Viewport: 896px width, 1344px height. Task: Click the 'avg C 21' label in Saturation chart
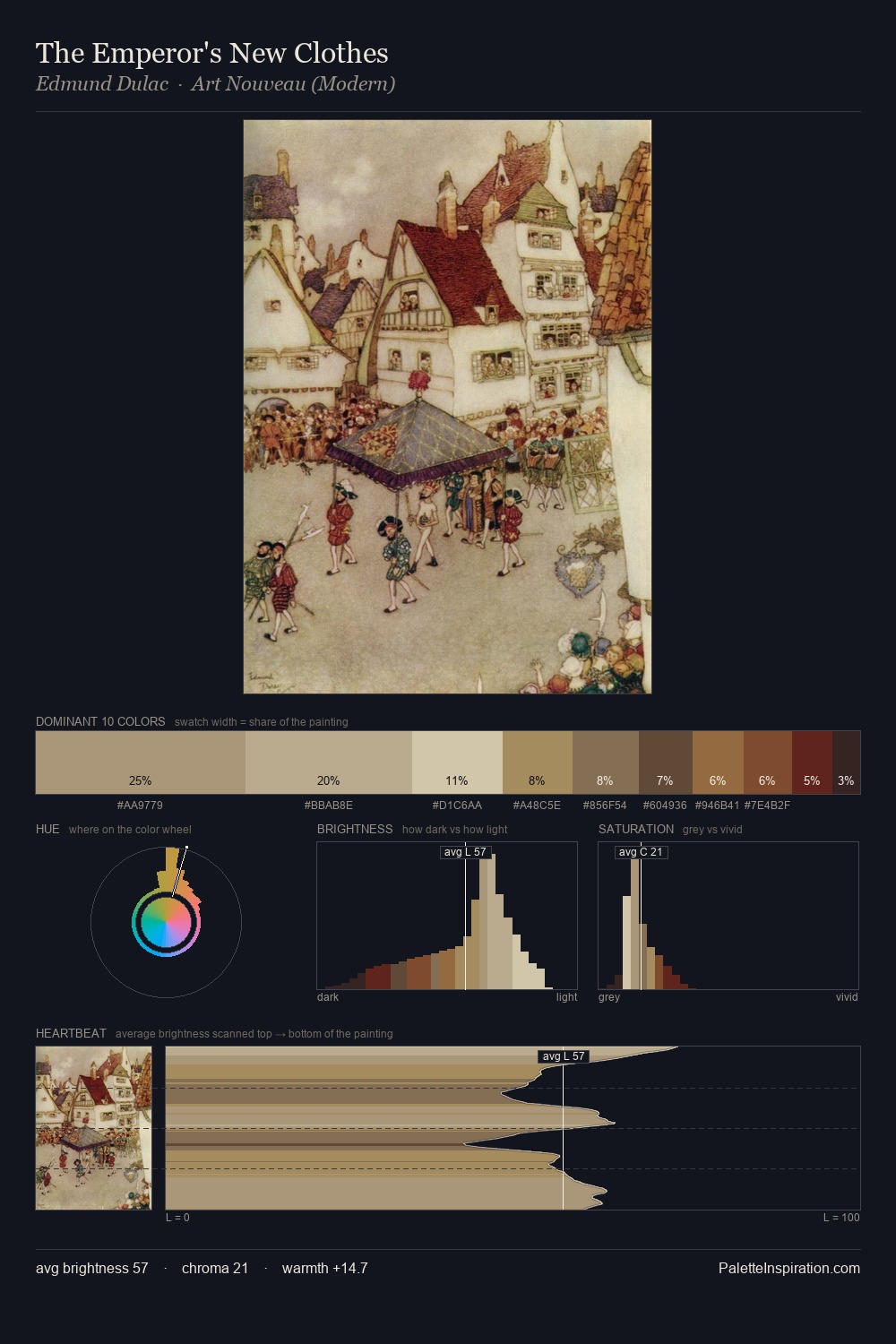point(641,851)
